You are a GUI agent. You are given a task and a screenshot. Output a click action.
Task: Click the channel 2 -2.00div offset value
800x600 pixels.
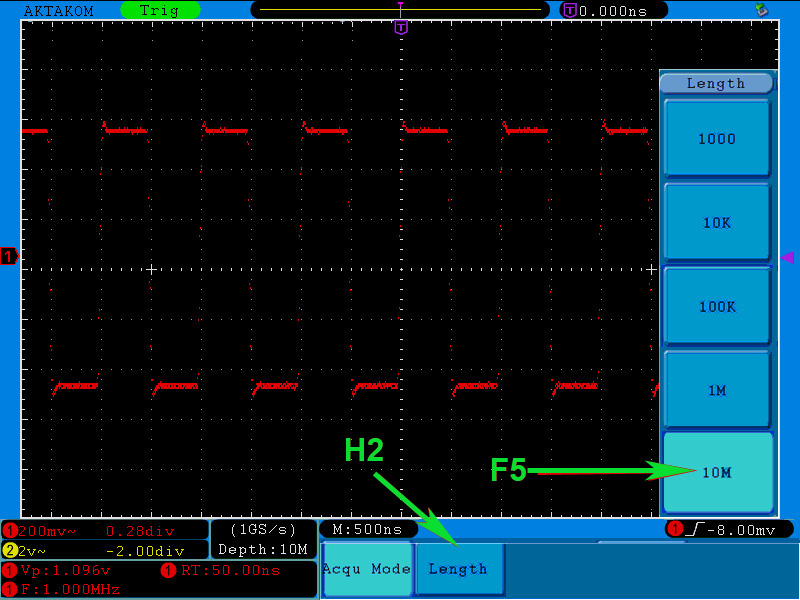pyautogui.click(x=145, y=551)
